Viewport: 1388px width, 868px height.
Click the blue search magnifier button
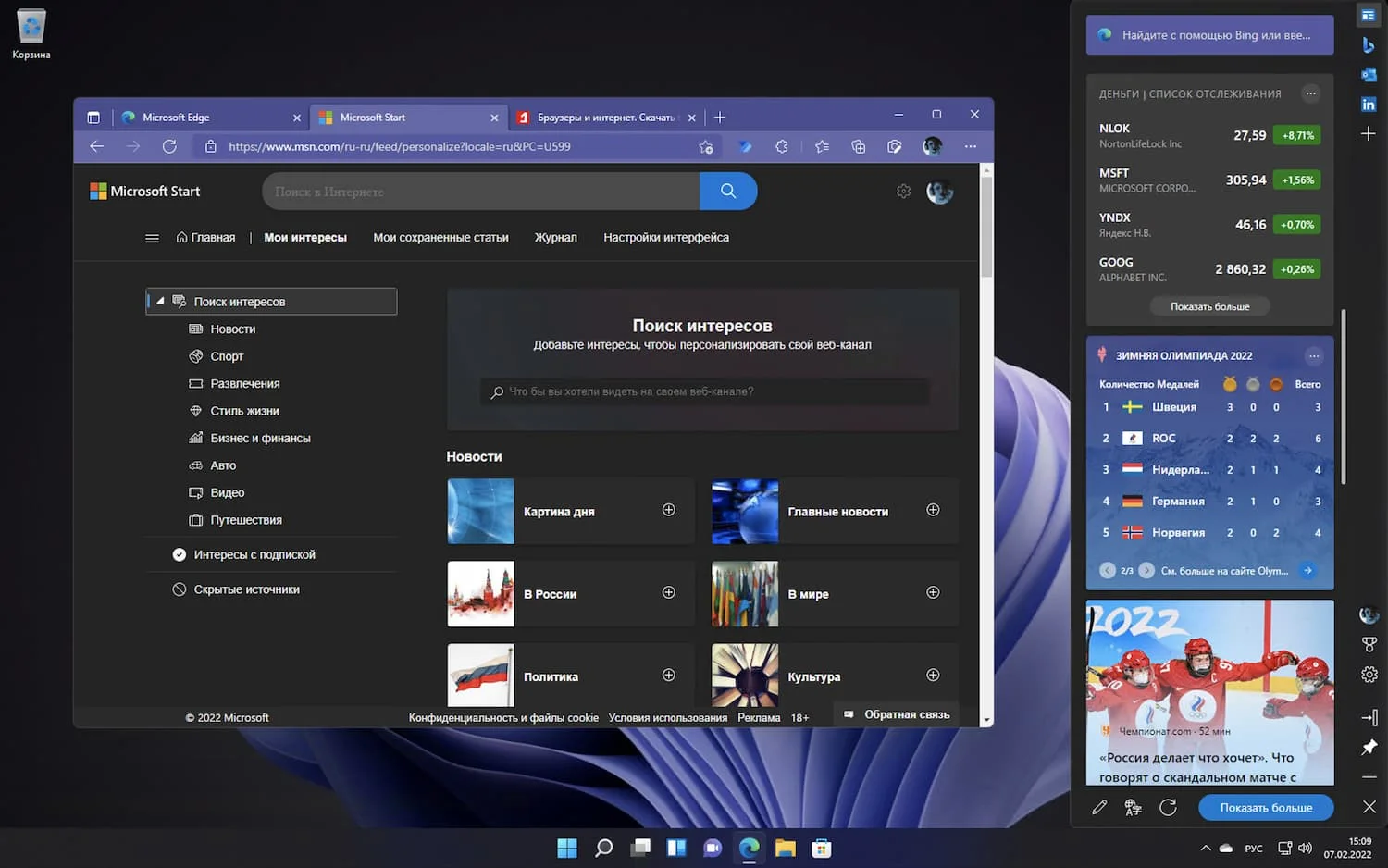coord(728,191)
